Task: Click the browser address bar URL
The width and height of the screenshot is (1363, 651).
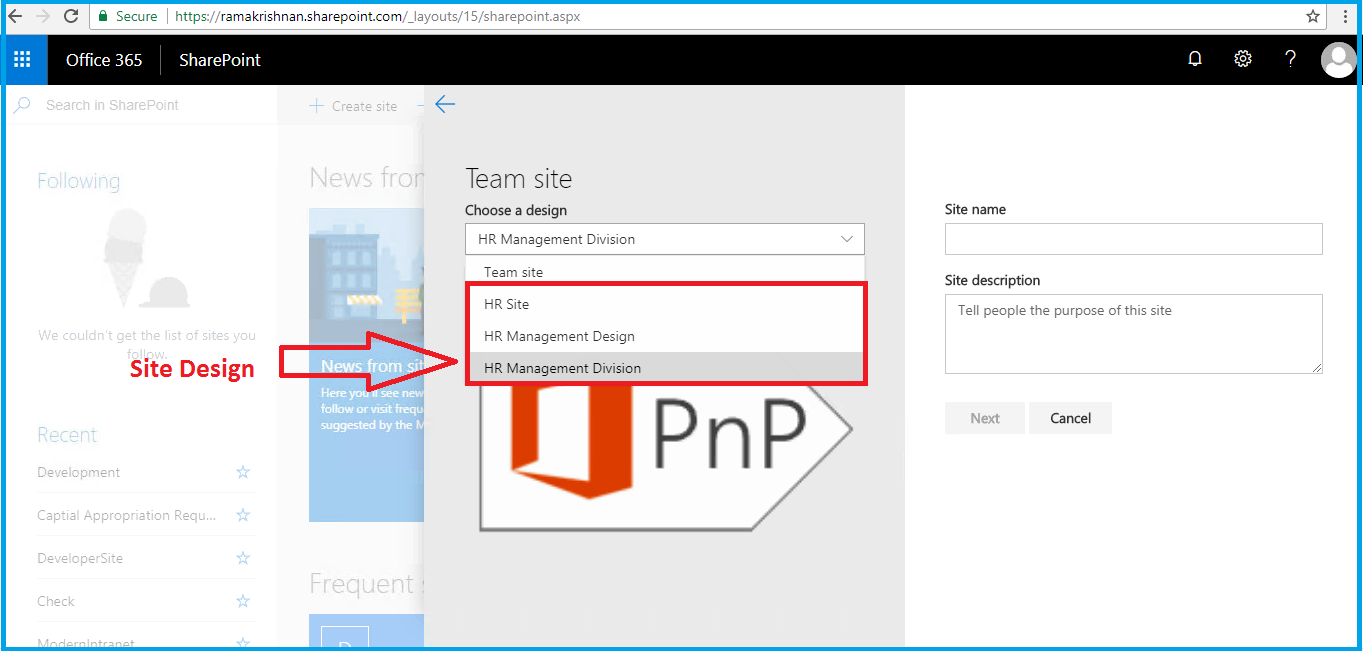Action: (377, 17)
